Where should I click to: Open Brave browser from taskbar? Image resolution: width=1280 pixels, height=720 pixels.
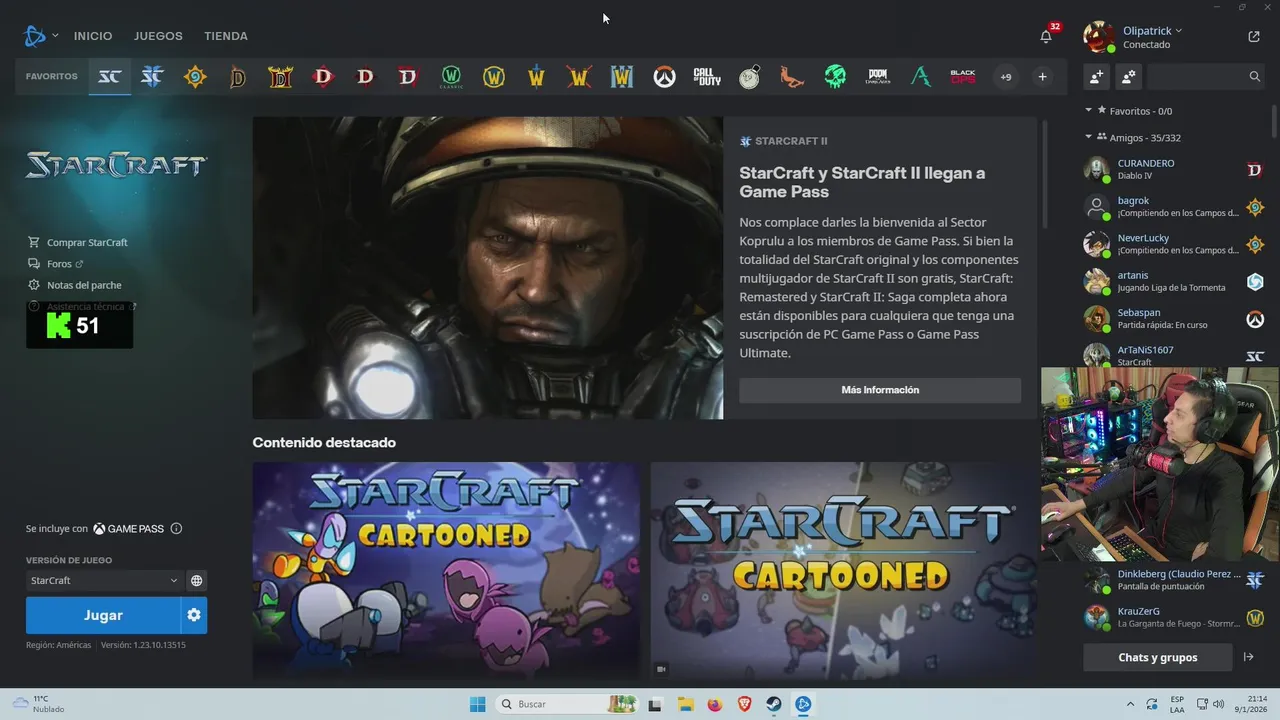pos(744,704)
